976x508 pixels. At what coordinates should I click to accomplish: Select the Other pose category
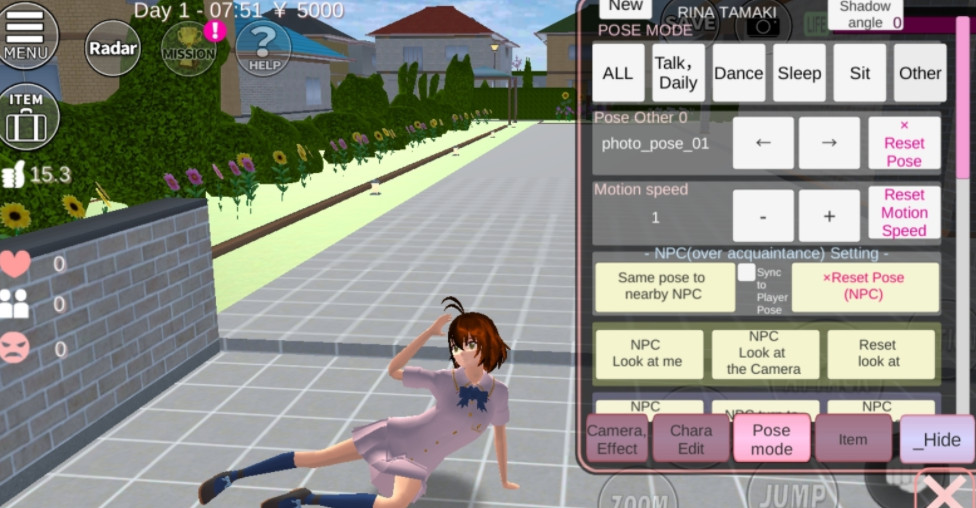(920, 73)
